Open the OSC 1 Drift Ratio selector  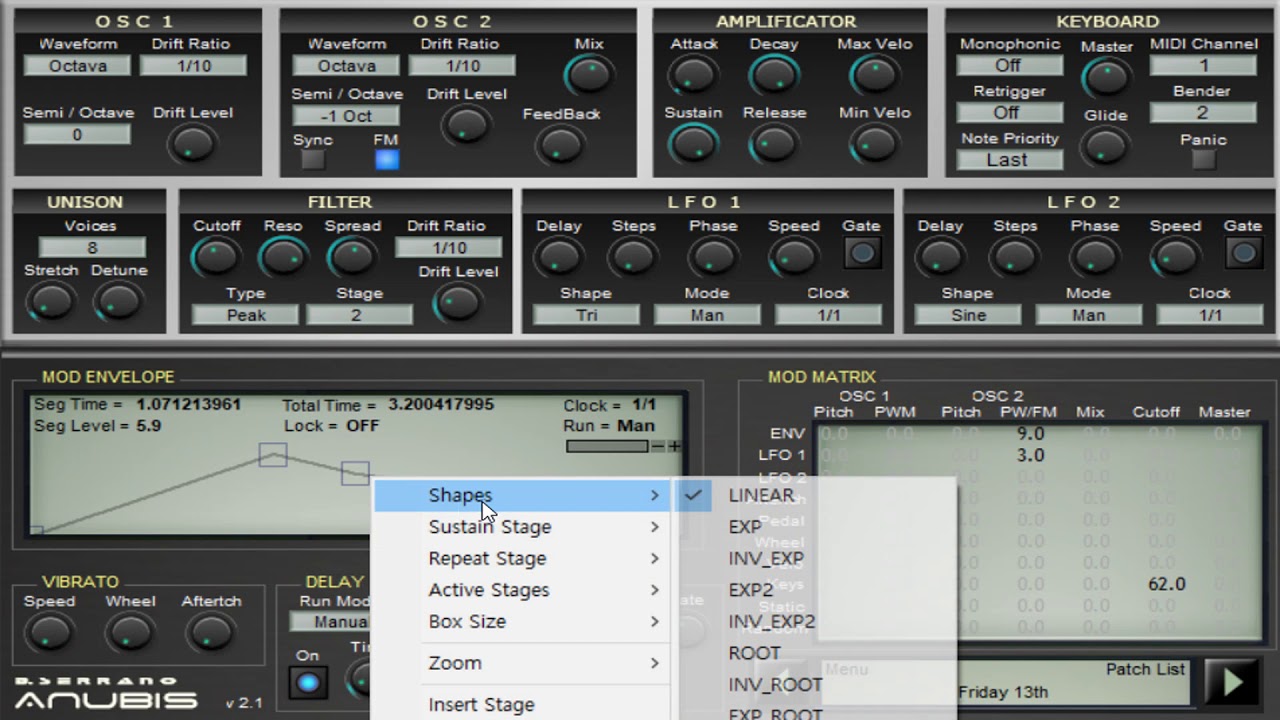pyautogui.click(x=193, y=65)
